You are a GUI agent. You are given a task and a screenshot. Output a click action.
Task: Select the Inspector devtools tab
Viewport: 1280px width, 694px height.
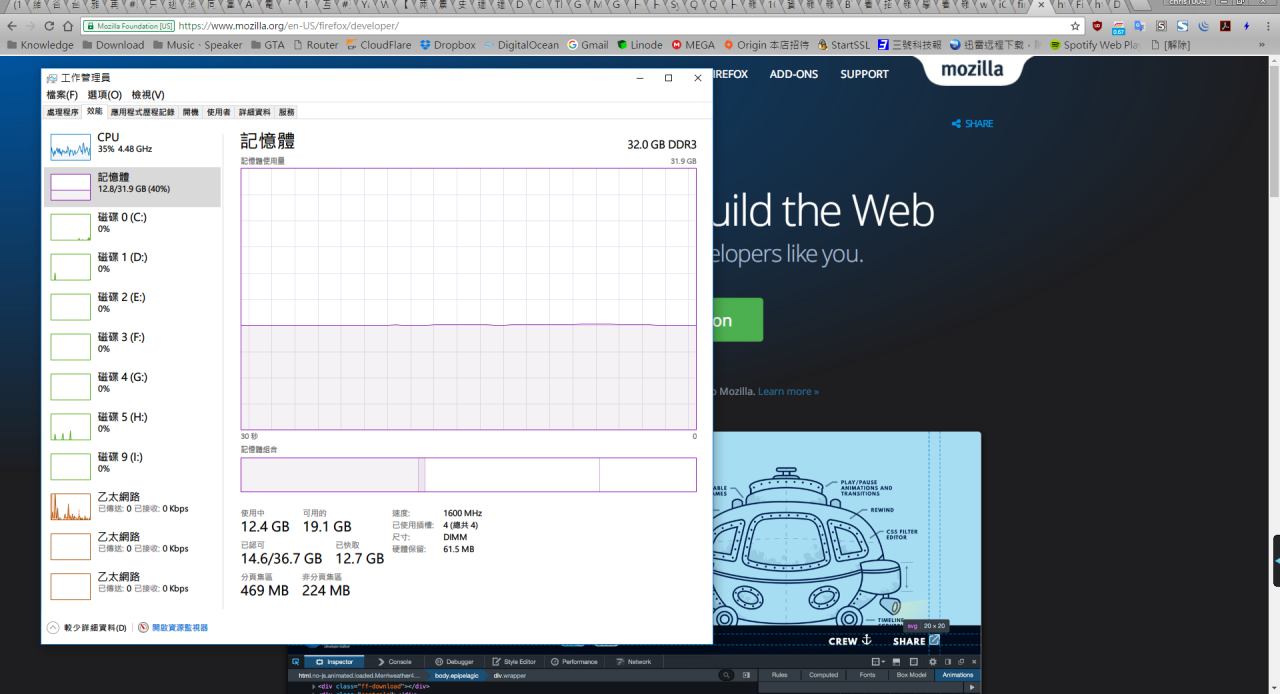click(x=335, y=661)
